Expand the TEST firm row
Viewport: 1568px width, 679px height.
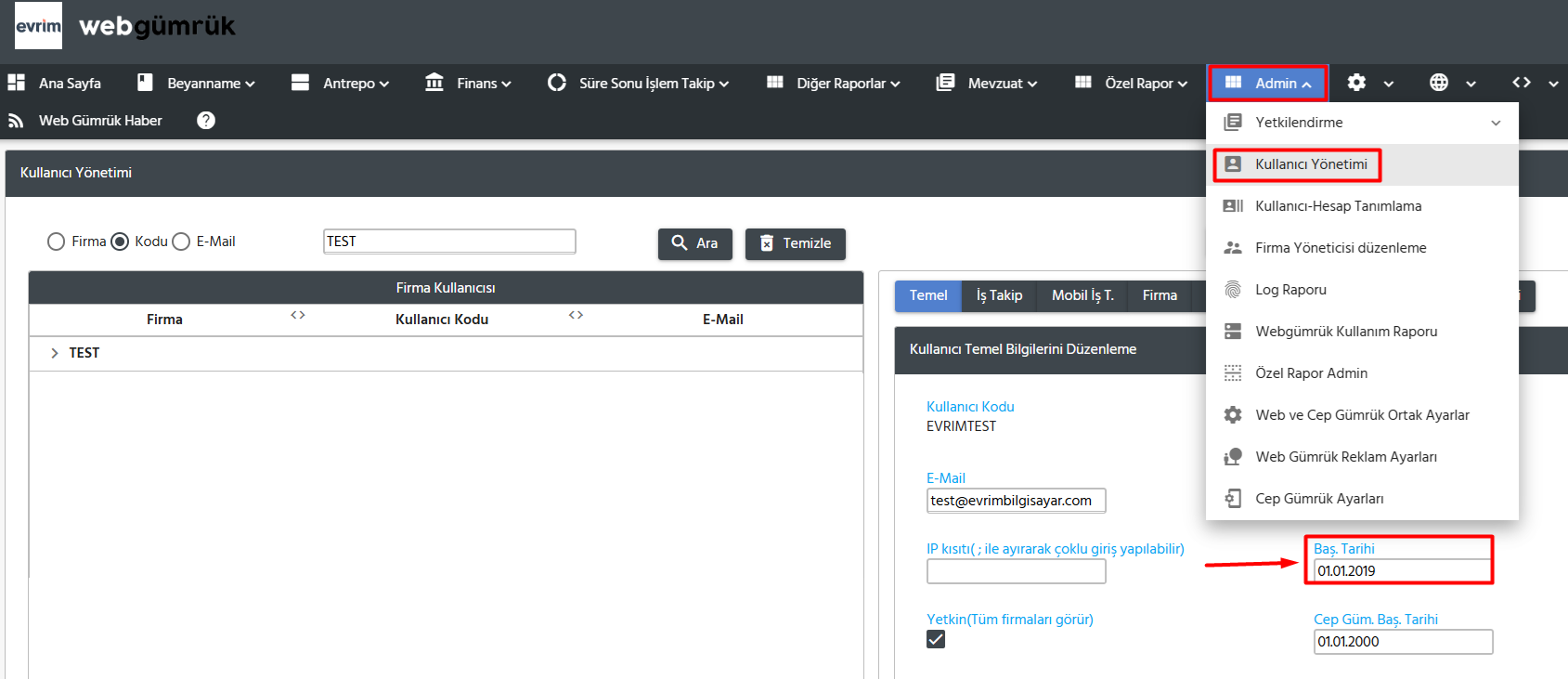tap(55, 353)
